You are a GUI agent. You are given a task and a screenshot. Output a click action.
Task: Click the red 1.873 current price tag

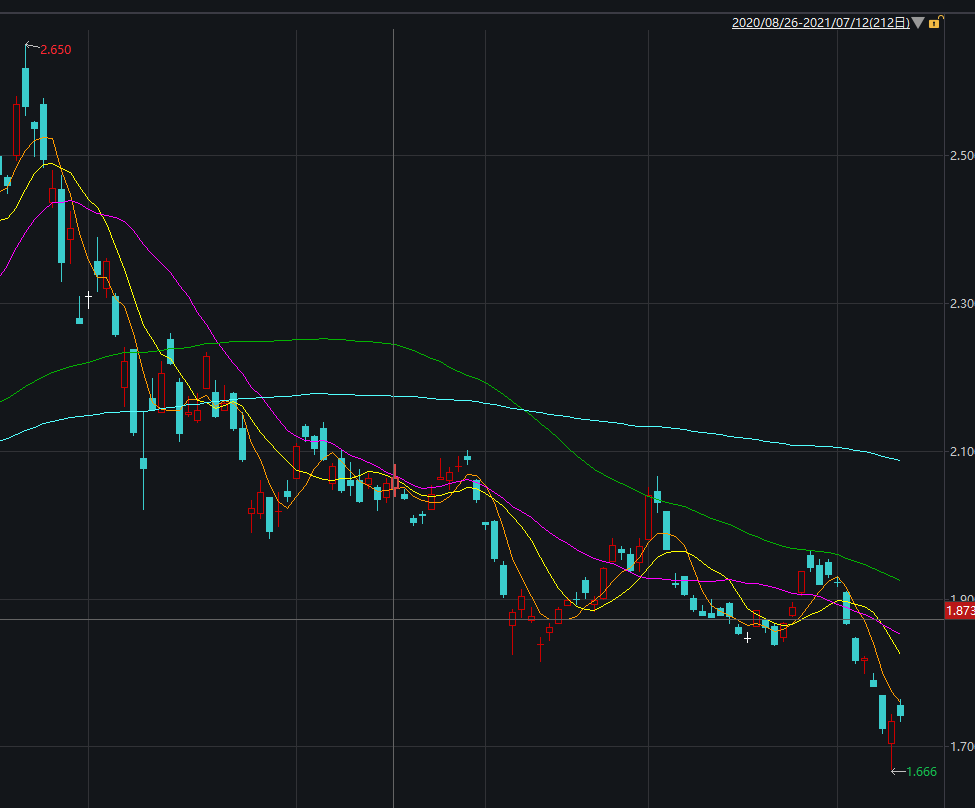(x=958, y=610)
